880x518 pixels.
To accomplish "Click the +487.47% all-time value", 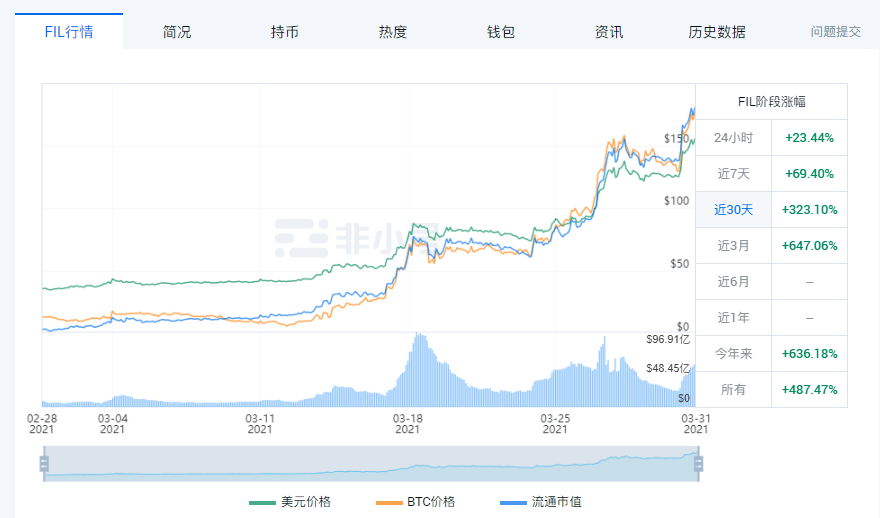I will pyautogui.click(x=809, y=389).
